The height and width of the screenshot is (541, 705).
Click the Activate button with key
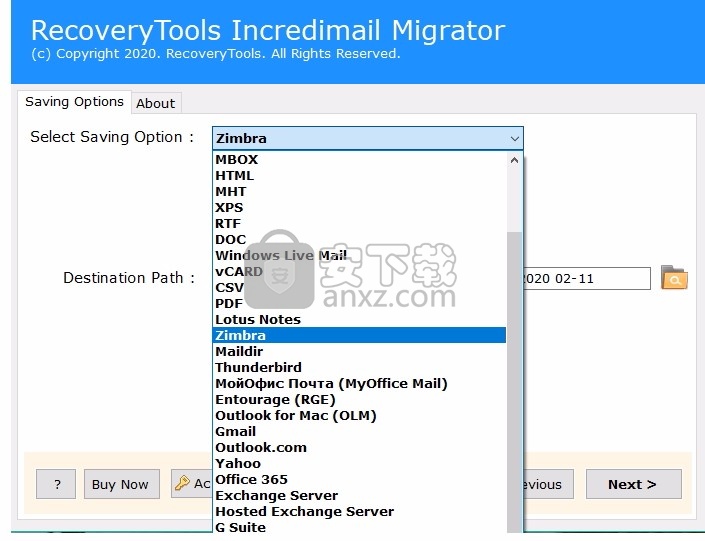(192, 484)
